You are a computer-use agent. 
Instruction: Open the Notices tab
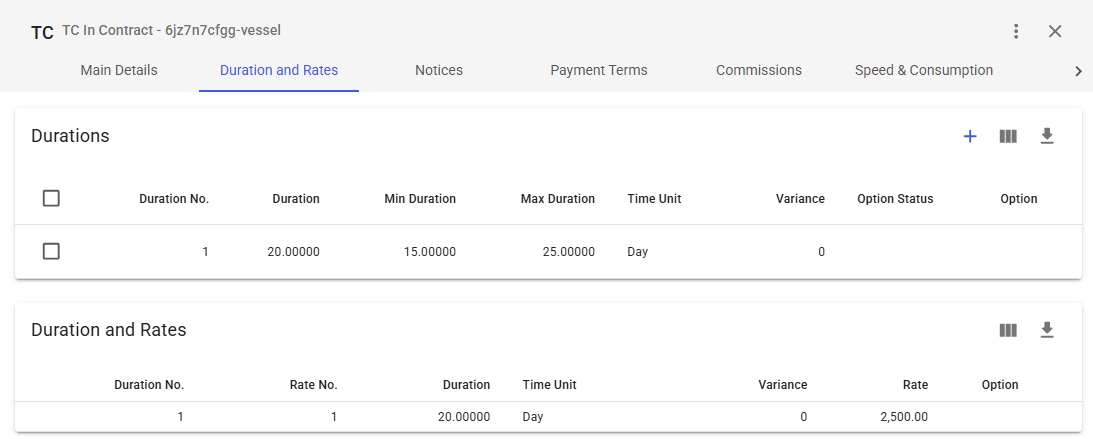point(439,71)
